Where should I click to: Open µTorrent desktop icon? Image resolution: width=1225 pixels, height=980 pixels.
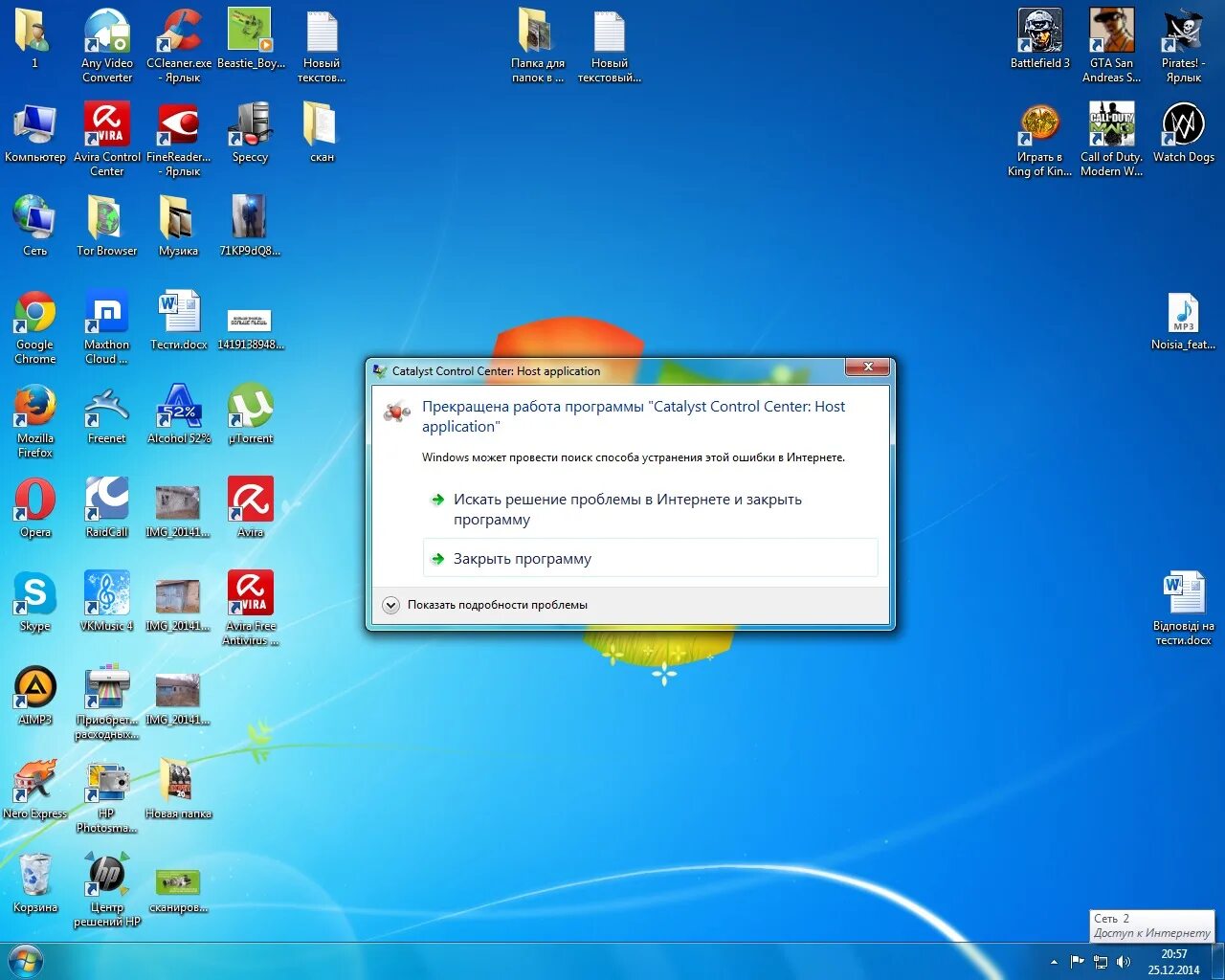click(250, 413)
